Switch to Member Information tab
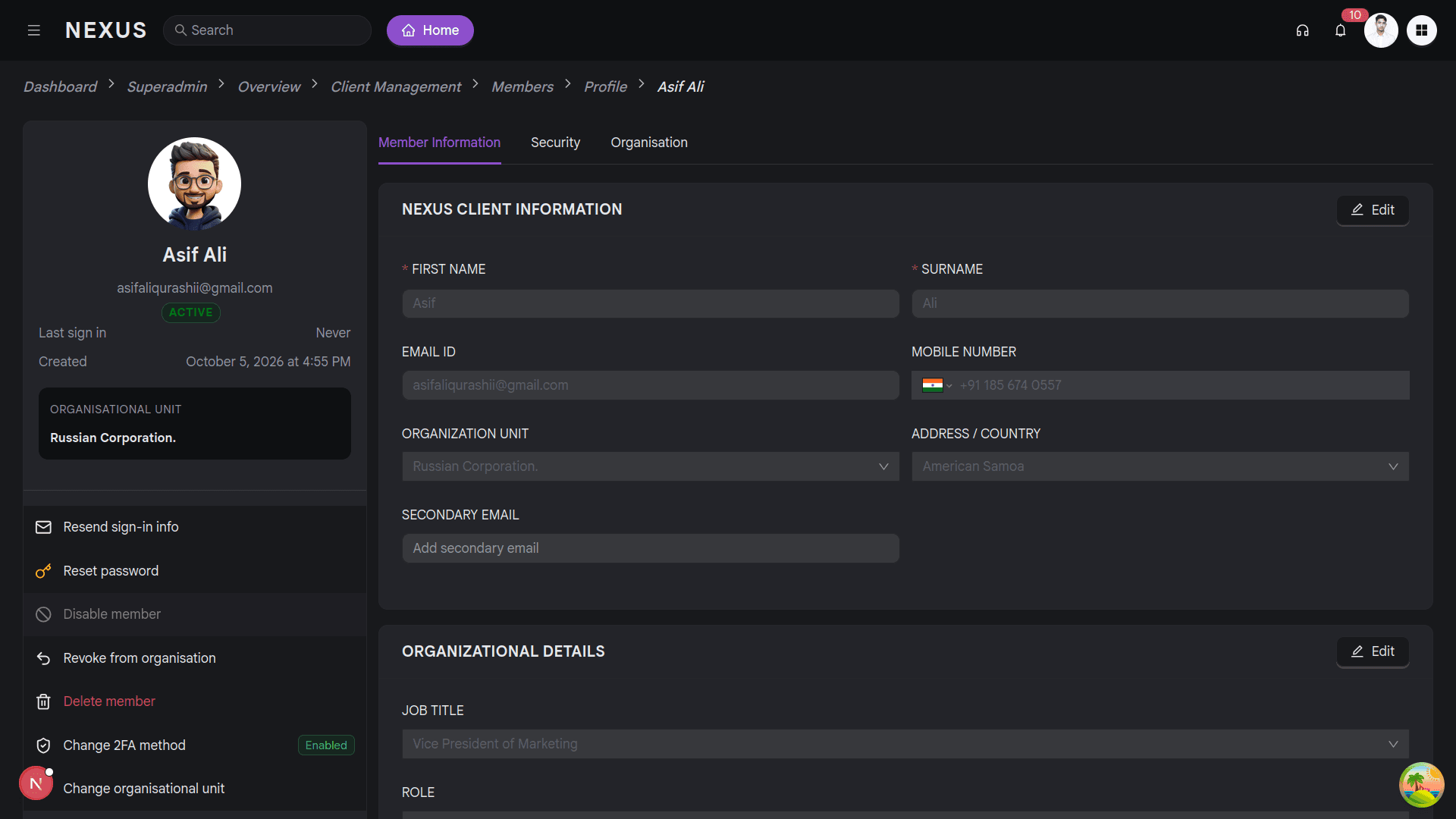The height and width of the screenshot is (819, 1456). click(x=439, y=143)
